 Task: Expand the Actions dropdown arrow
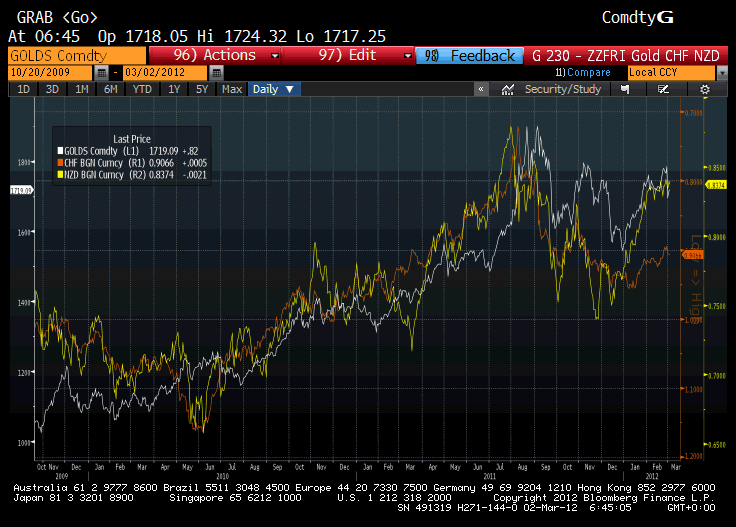click(275, 56)
